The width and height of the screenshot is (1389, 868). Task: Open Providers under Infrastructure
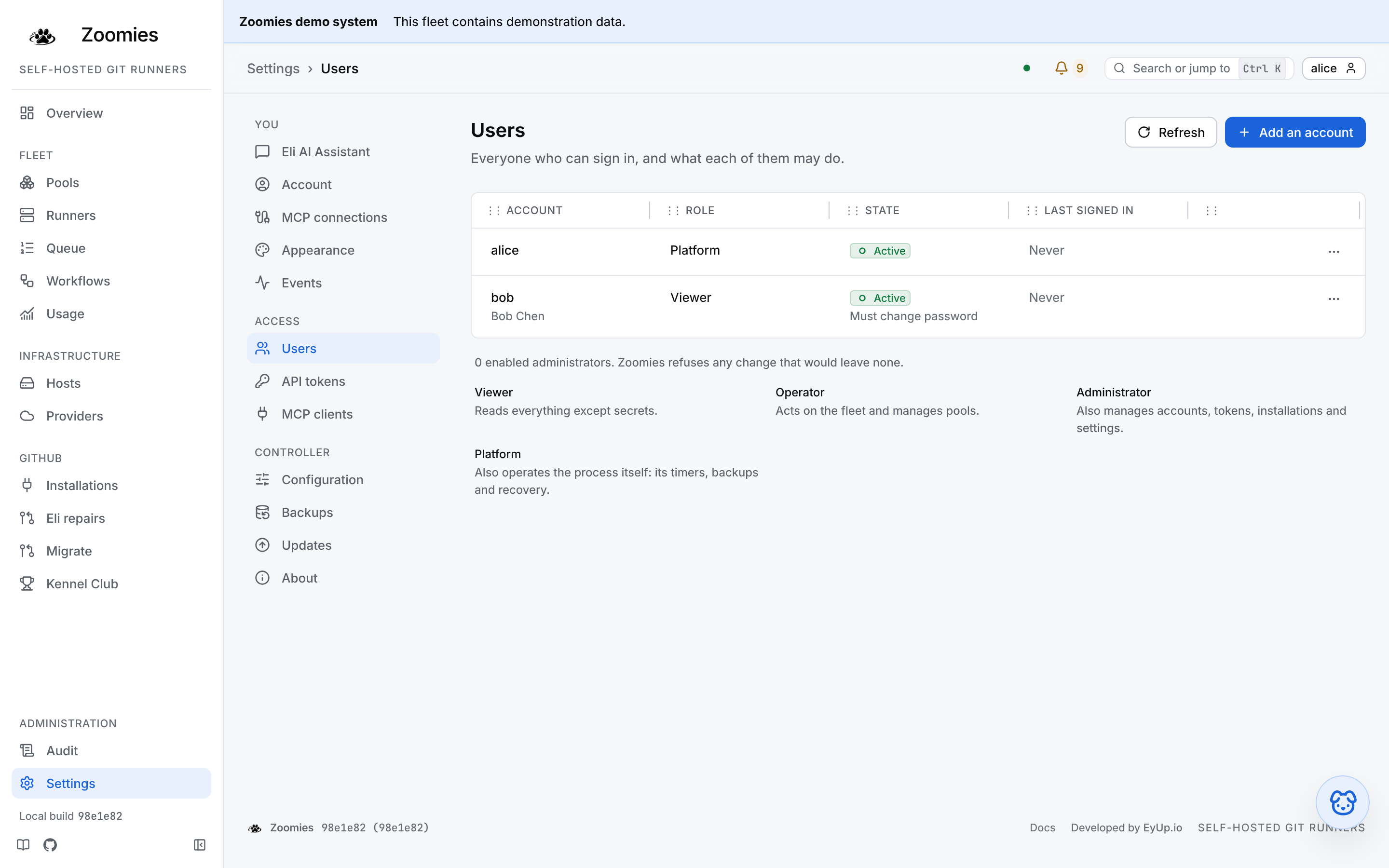point(111,416)
